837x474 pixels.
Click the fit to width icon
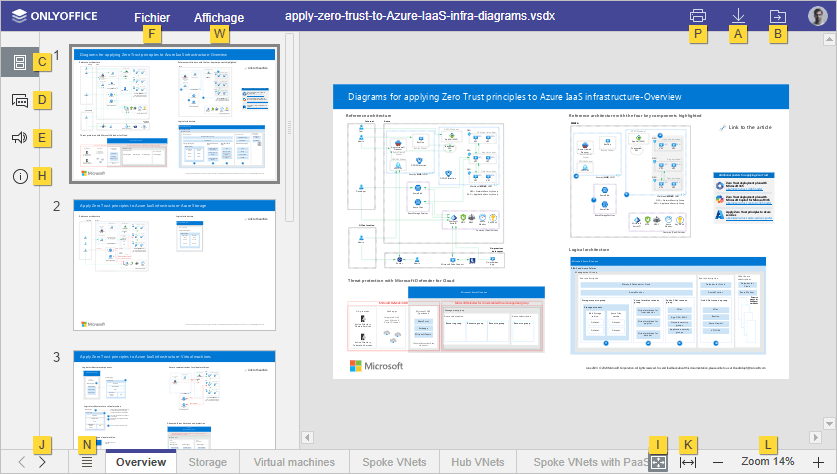click(x=688, y=463)
